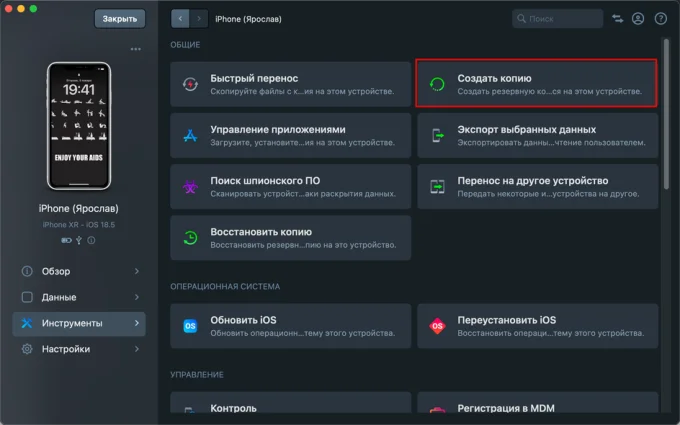The width and height of the screenshot is (680, 425).
Task: Click the iPhone (Ярослав) title in toolbar
Action: coord(248,19)
